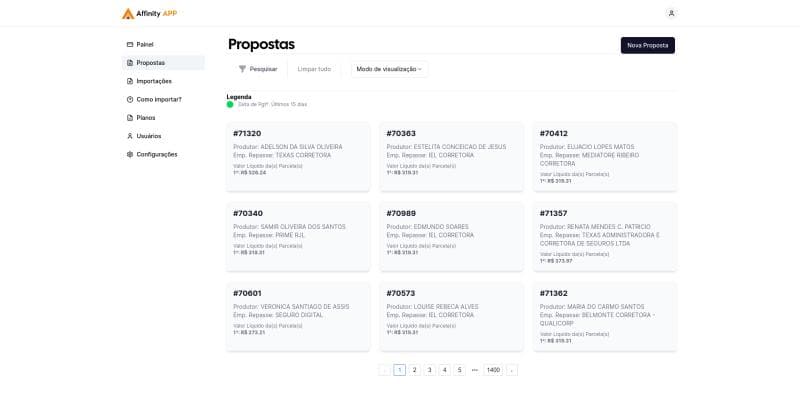Viewport: 800px width, 400px height.
Task: Expand the Modo de visualização dropdown
Action: tap(389, 69)
